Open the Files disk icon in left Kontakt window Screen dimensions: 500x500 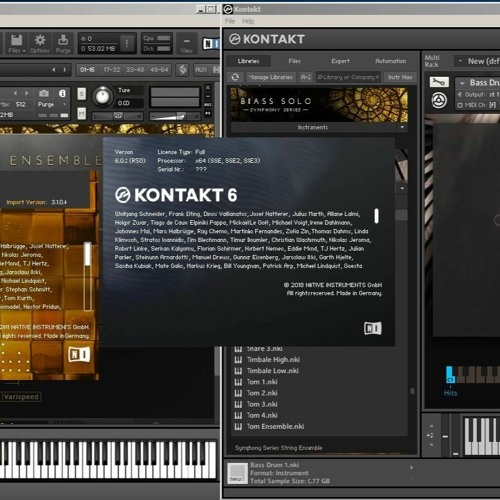coord(16,41)
